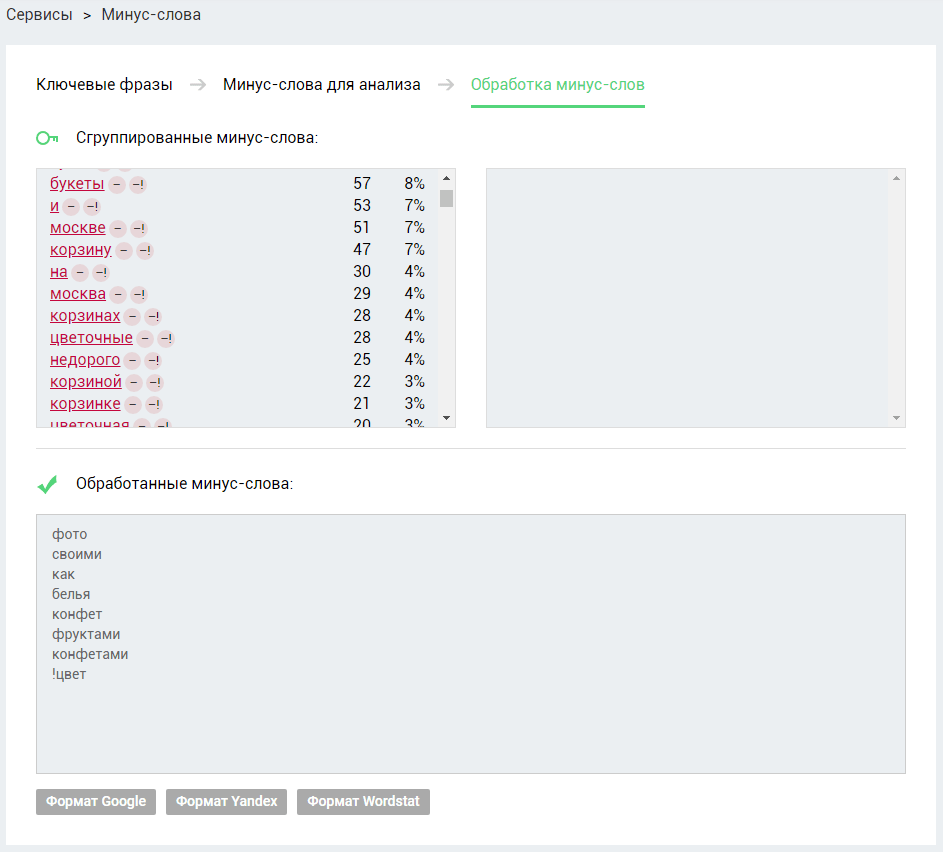Click the '-!' icon beside корзинах
The width and height of the screenshot is (943, 852).
(153, 317)
